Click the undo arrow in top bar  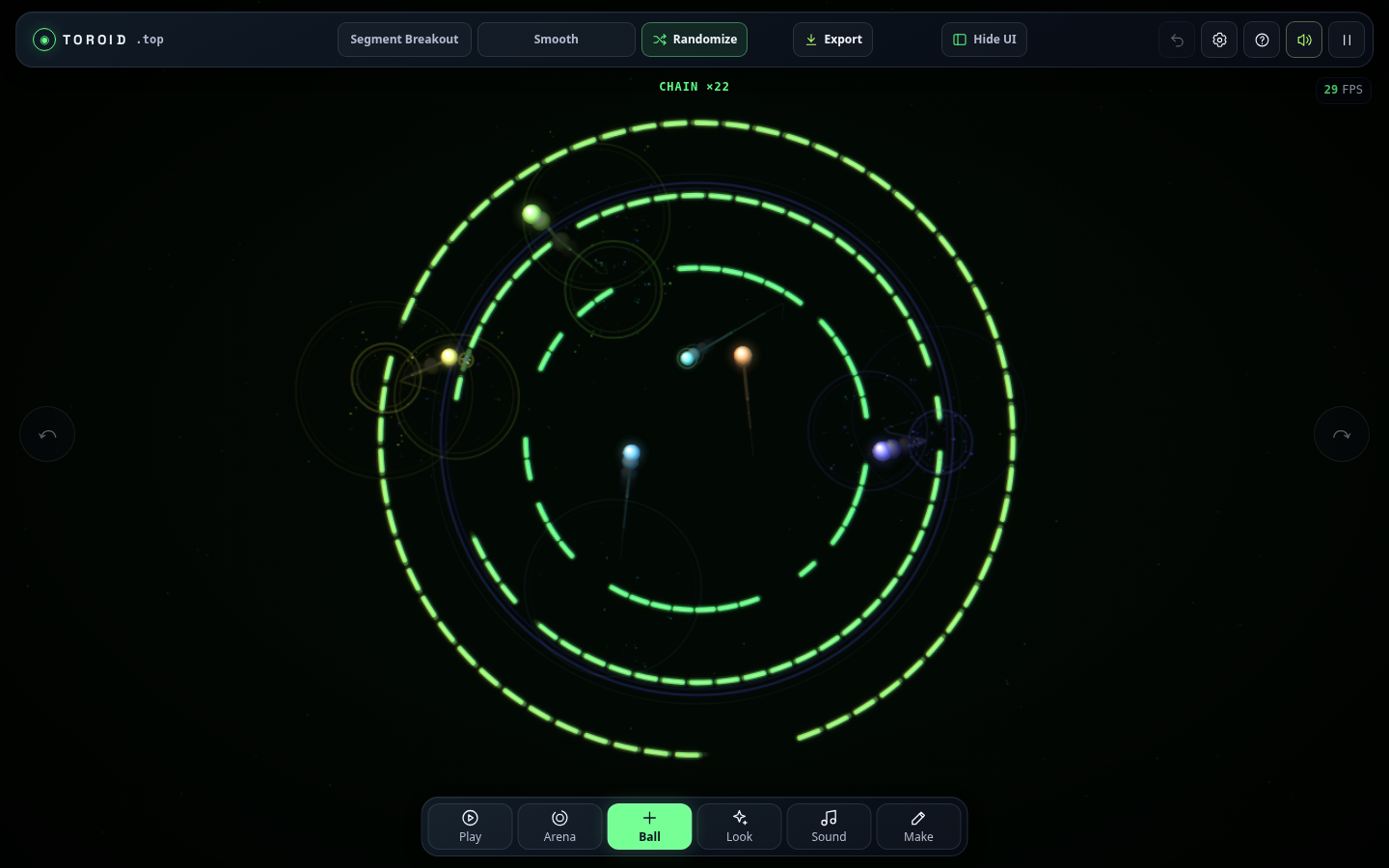[1177, 40]
